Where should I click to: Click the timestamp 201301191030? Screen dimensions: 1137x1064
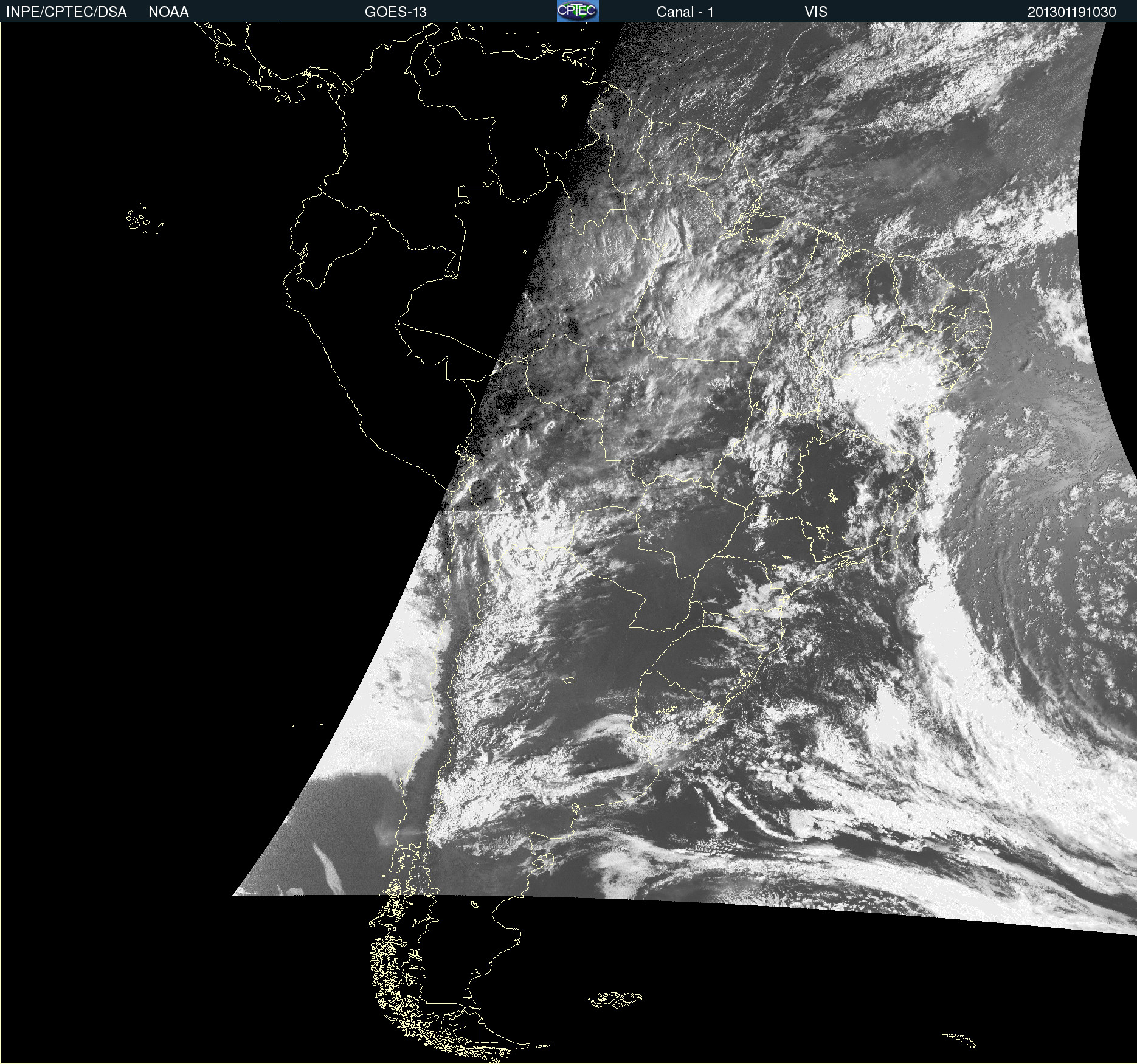pos(1072,12)
